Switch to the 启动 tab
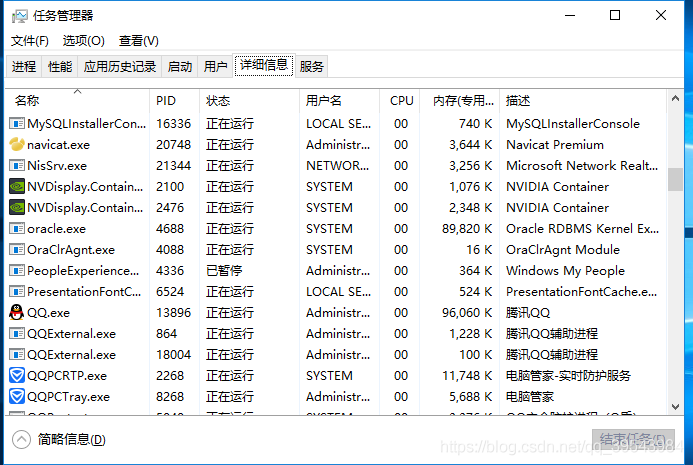Viewport: 693px width, 465px height. [180, 67]
